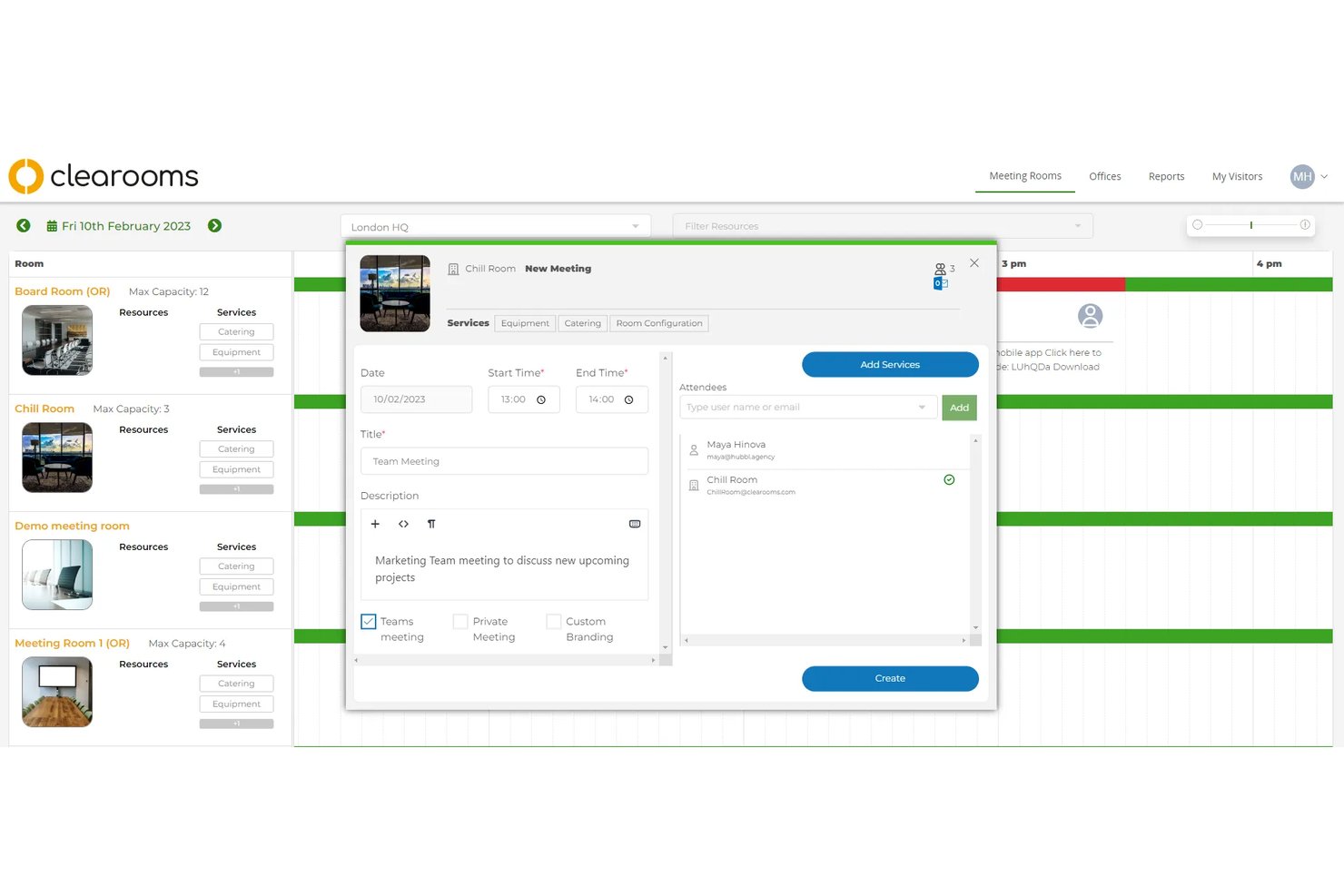Image resolution: width=1344 pixels, height=896 pixels.
Task: Click the Board Room (OR) link
Action: pos(62,291)
